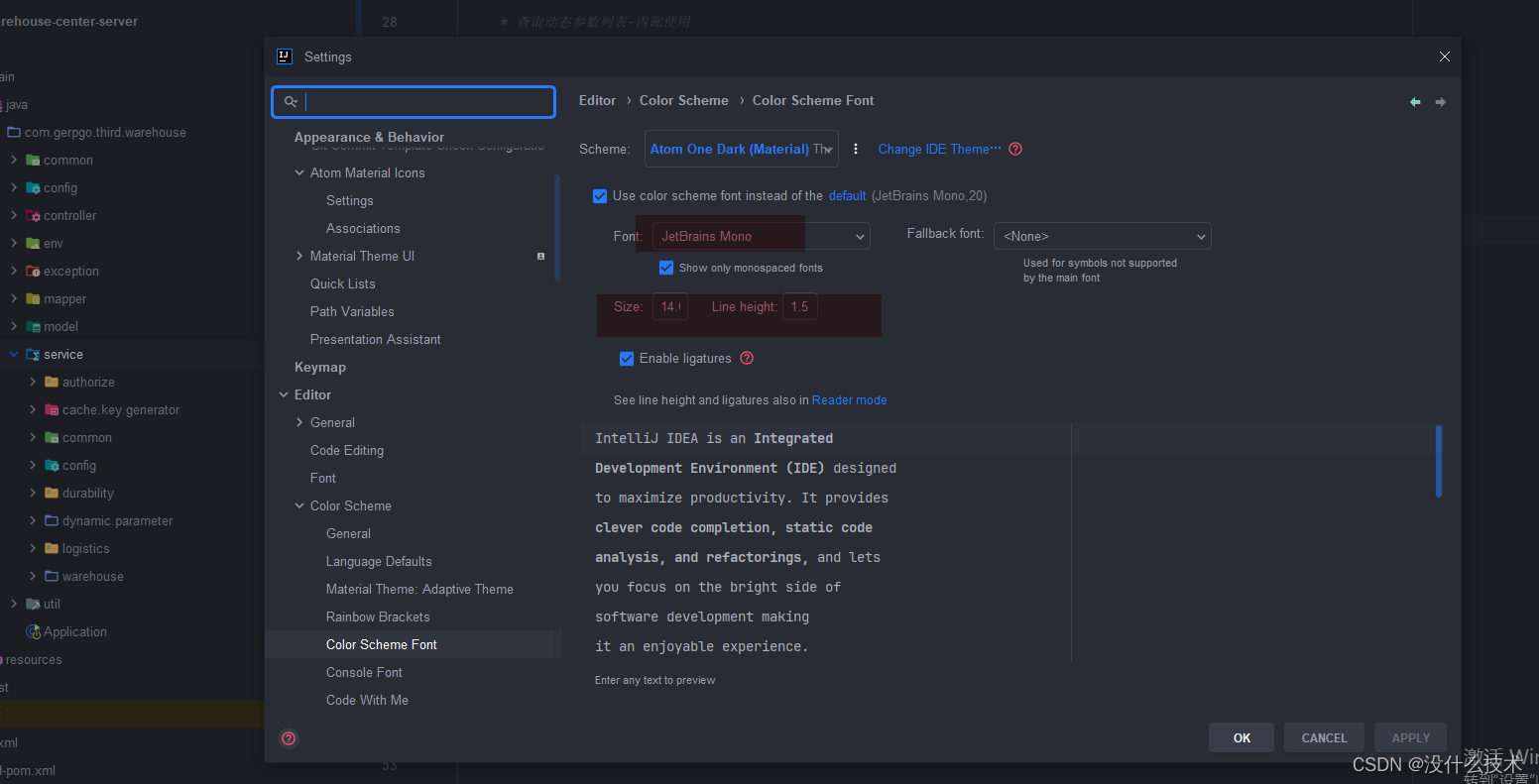The width and height of the screenshot is (1539, 784).
Task: Click the durability folder icon
Action: [52, 493]
